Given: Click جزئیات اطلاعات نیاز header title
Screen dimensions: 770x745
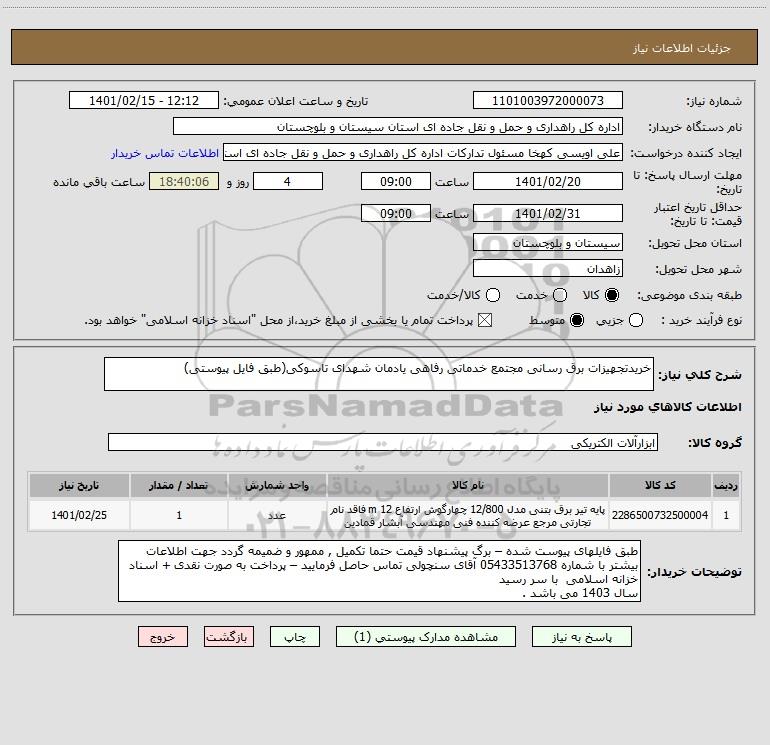Looking at the screenshot, I should (x=682, y=48).
